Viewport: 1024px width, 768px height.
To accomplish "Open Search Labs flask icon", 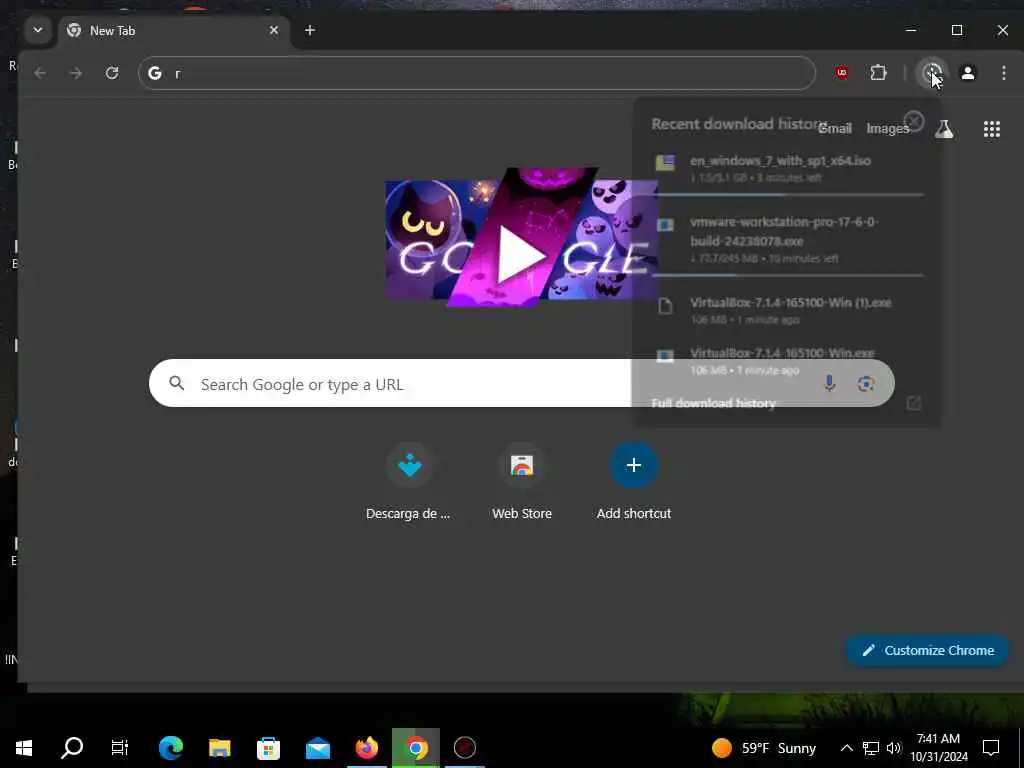I will click(x=944, y=129).
